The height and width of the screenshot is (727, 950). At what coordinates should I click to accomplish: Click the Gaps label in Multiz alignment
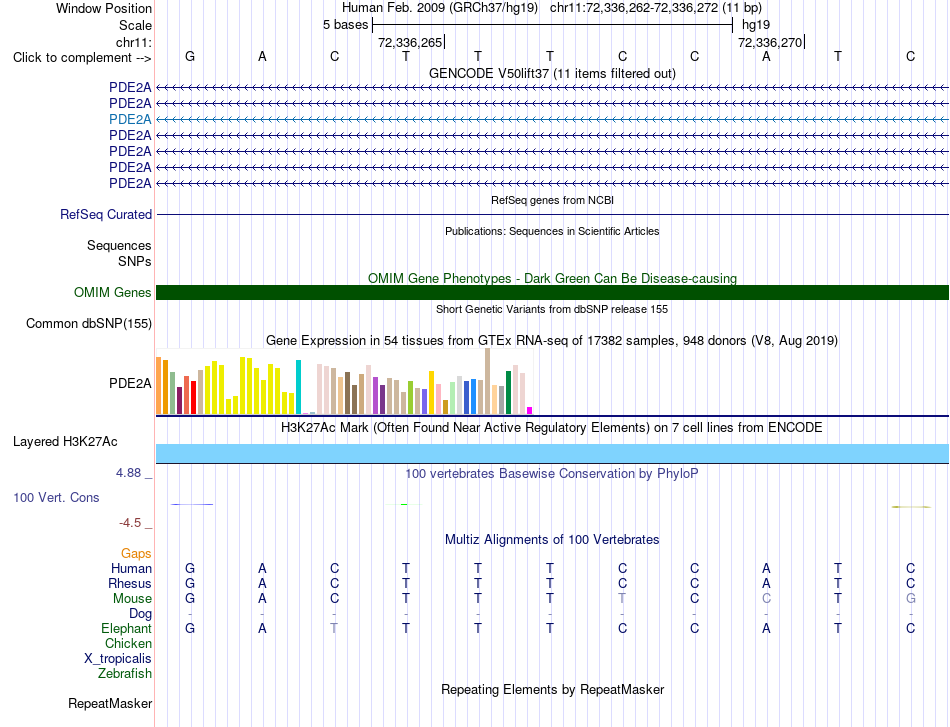[x=136, y=553]
